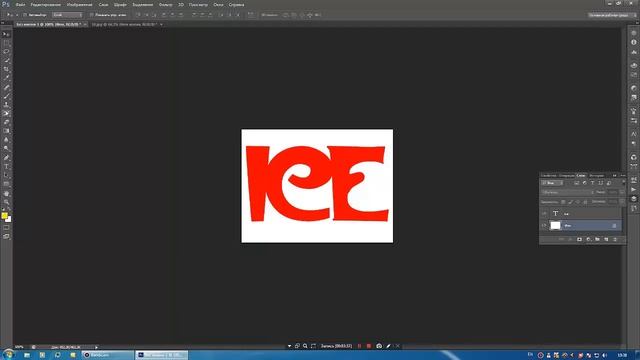
Task: Toggle Показать упр. элем. checkbox
Action: pyautogui.click(x=91, y=15)
